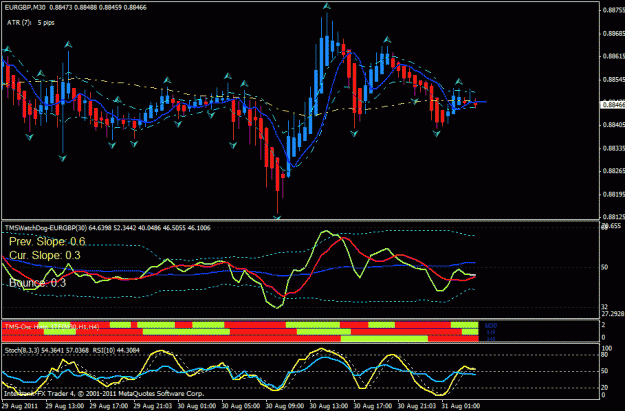Viewport: 625px width, 411px height.
Task: Click the 0.88685 price axis value
Action: (x=613, y=33)
